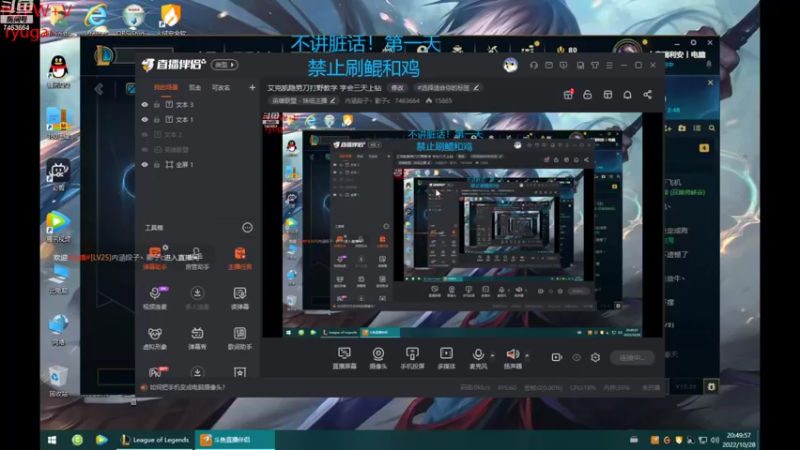Open the 弹幕秀 tool
The image size is (800, 450).
(x=197, y=338)
